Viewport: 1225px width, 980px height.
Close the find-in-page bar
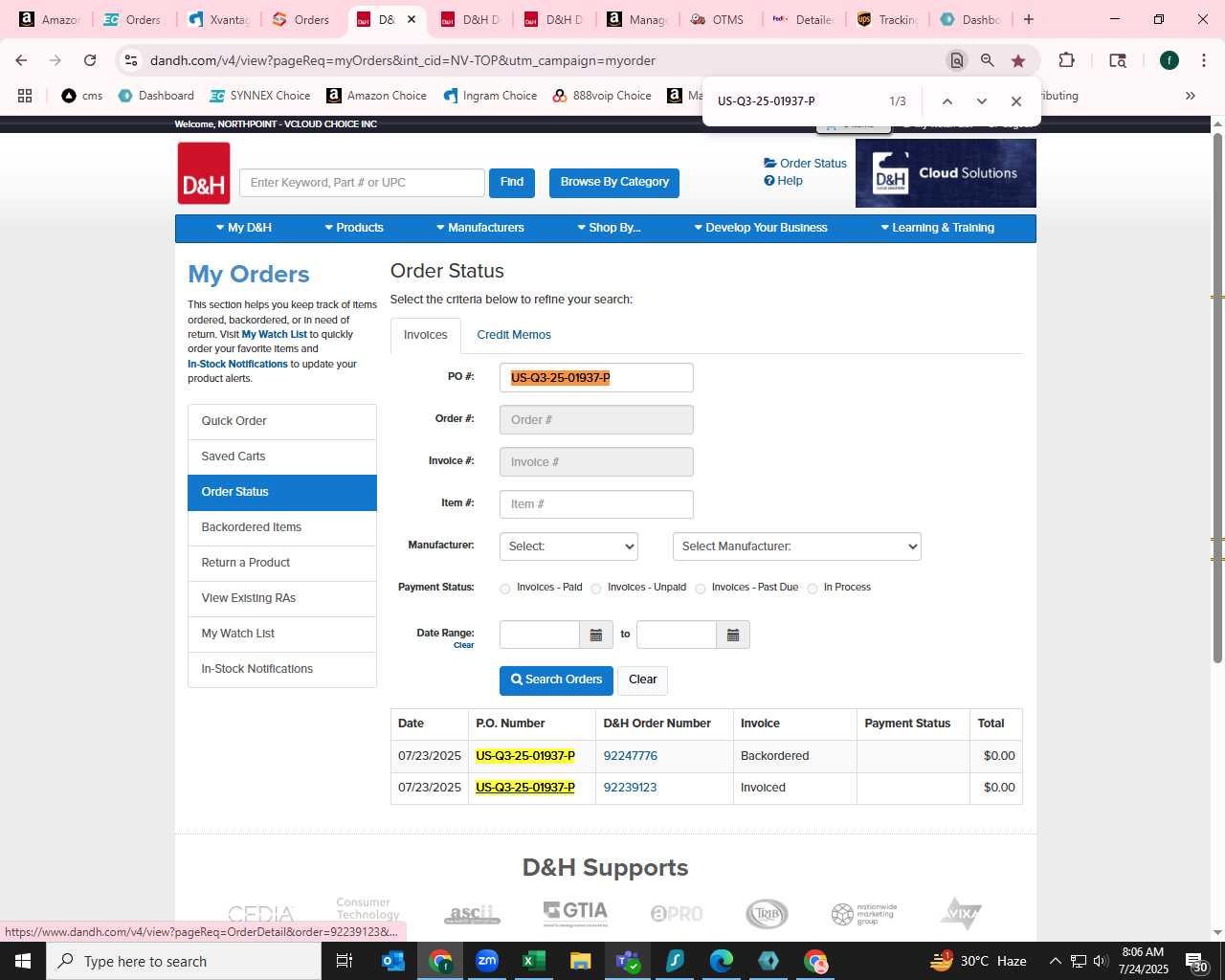point(1016,101)
